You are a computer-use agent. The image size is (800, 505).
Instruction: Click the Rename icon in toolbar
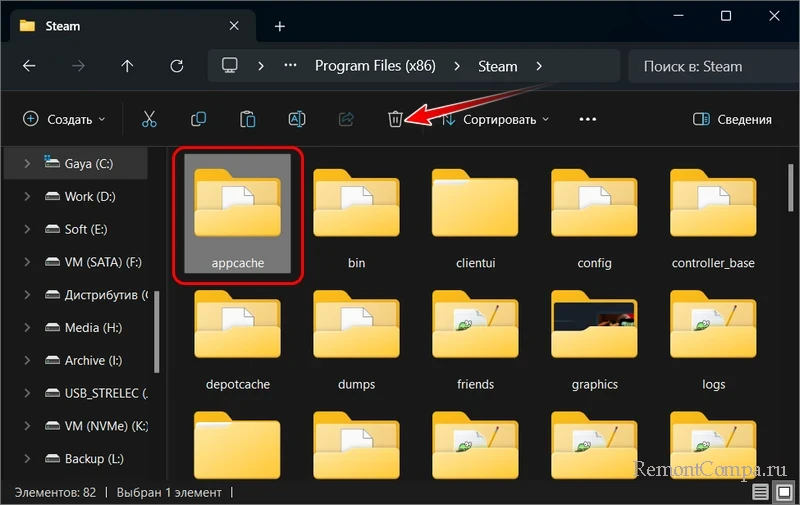pos(297,119)
